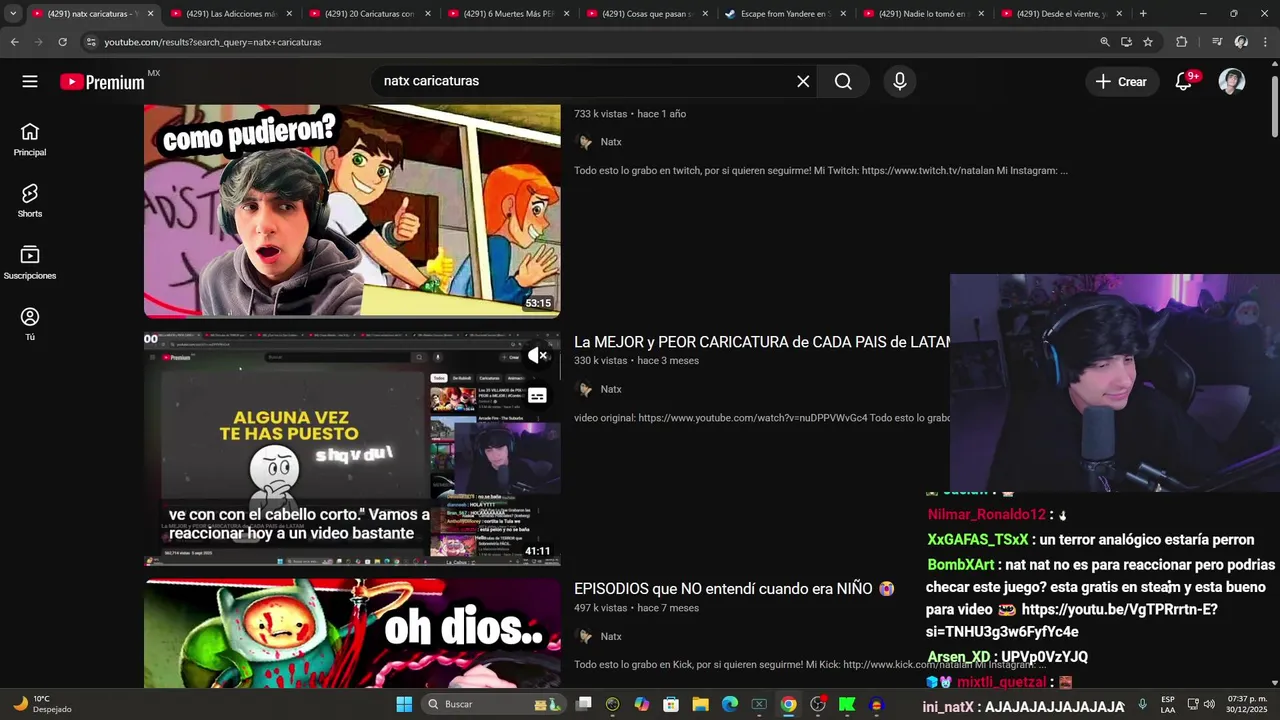Click the chat username Nilmar_Ronaldo12
This screenshot has width=1280, height=720.
click(986, 514)
